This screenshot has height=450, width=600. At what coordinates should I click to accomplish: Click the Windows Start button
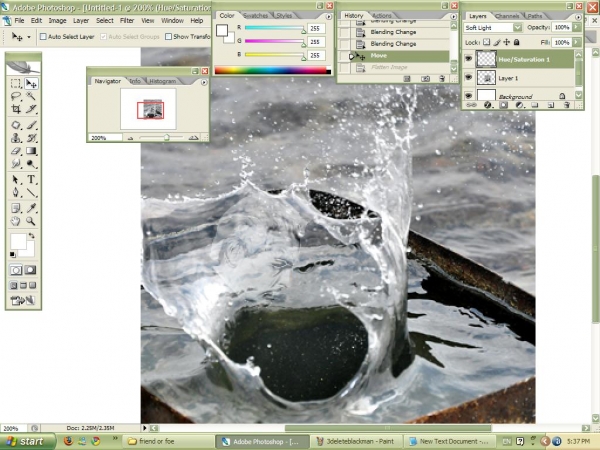click(26, 441)
